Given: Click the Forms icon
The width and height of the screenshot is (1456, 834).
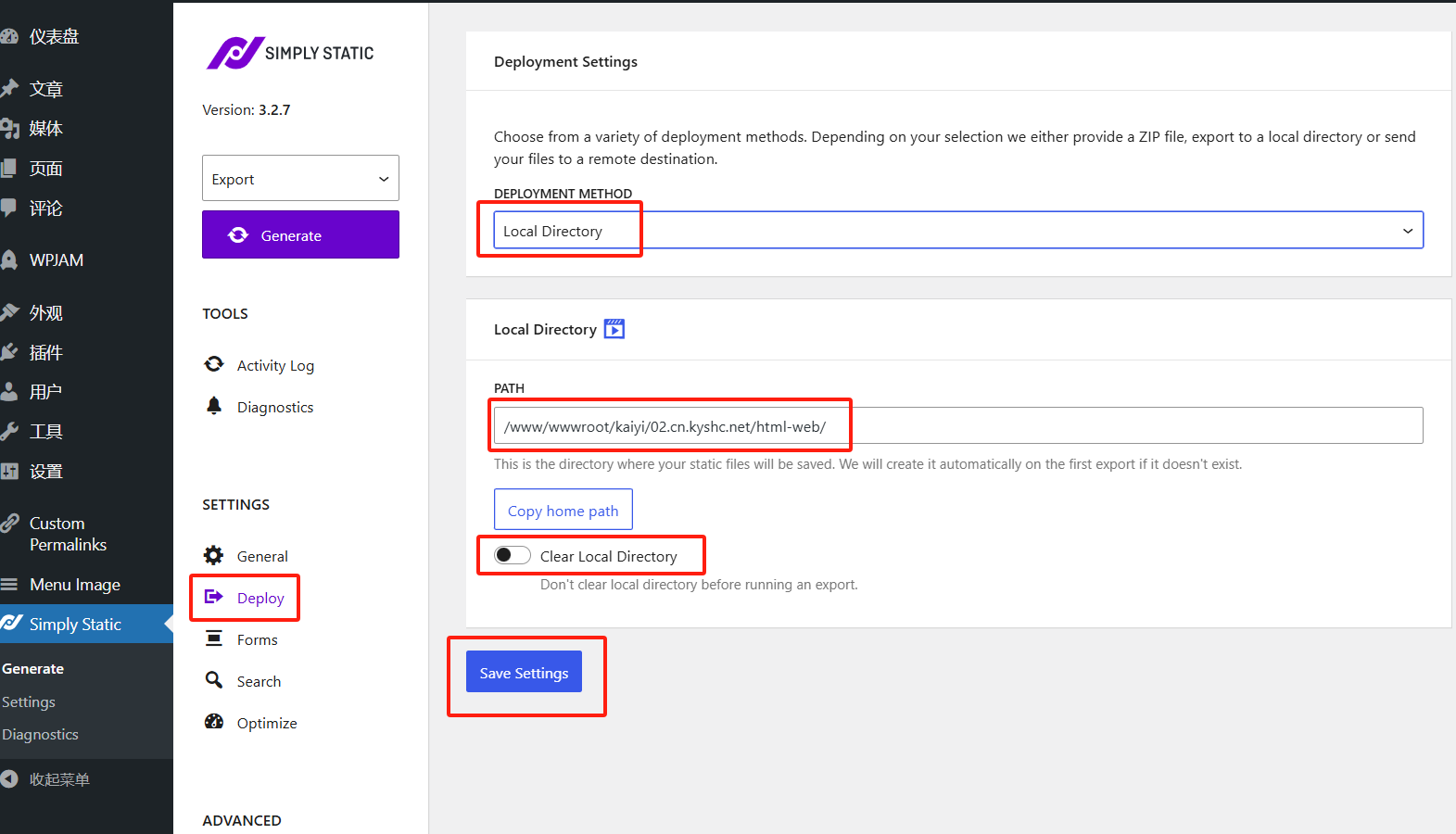Looking at the screenshot, I should pos(214,638).
